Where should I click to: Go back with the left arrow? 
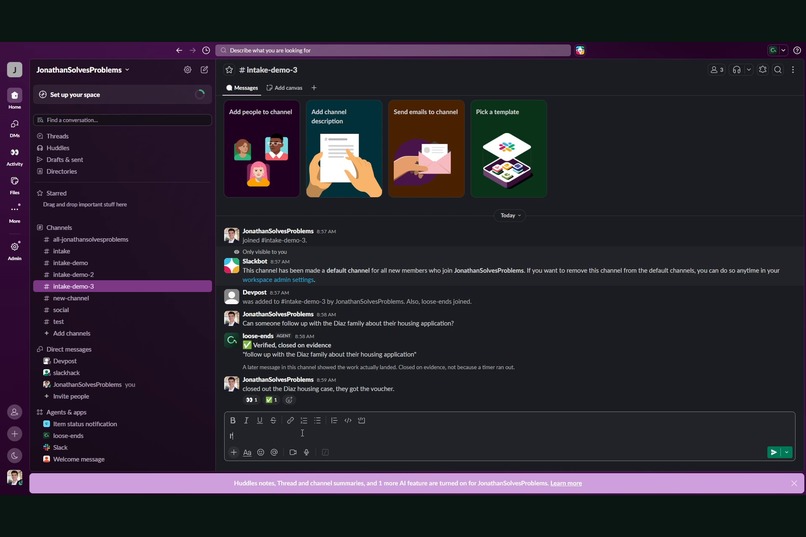[x=179, y=50]
